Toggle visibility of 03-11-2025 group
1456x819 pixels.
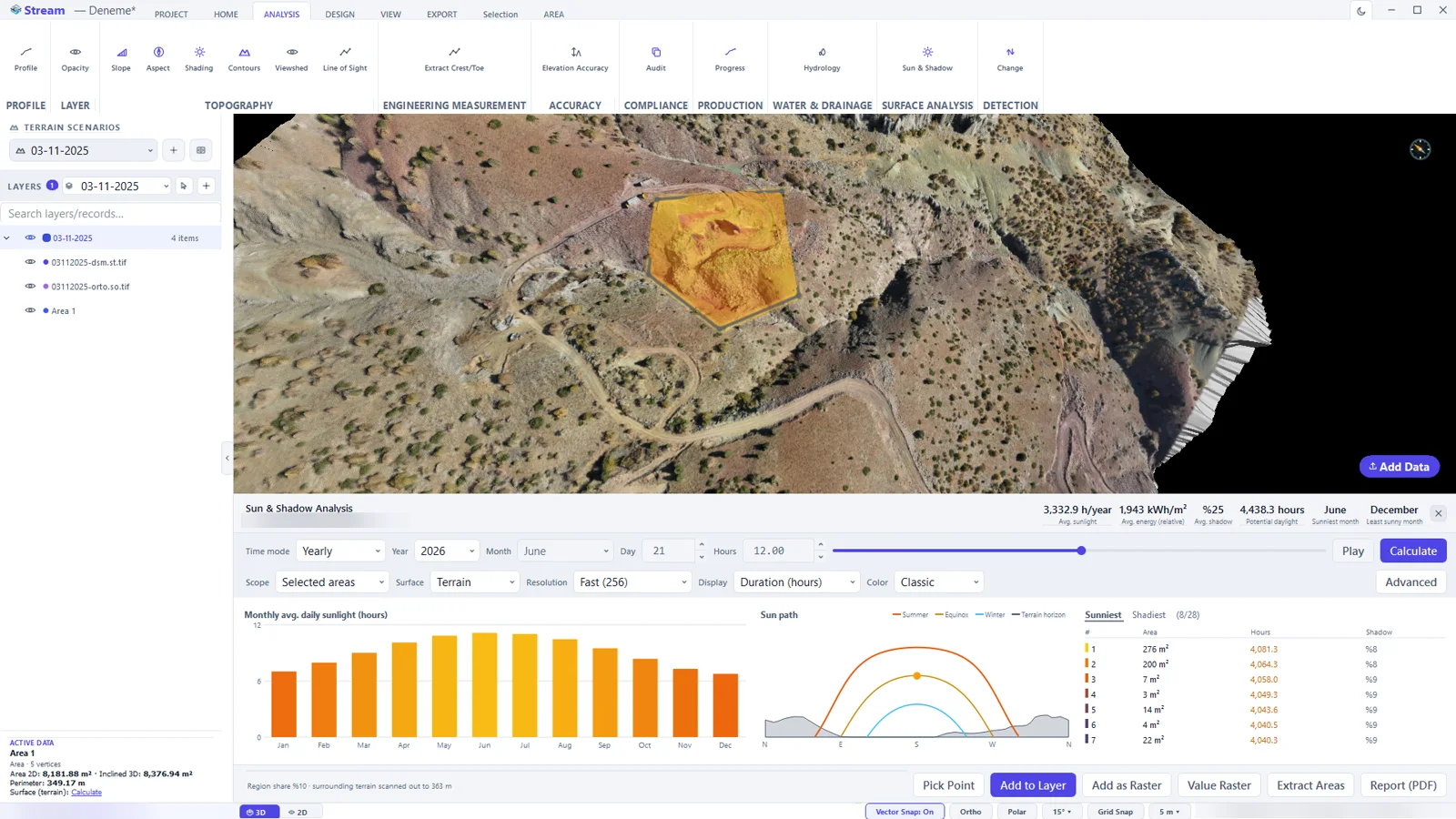click(x=30, y=238)
